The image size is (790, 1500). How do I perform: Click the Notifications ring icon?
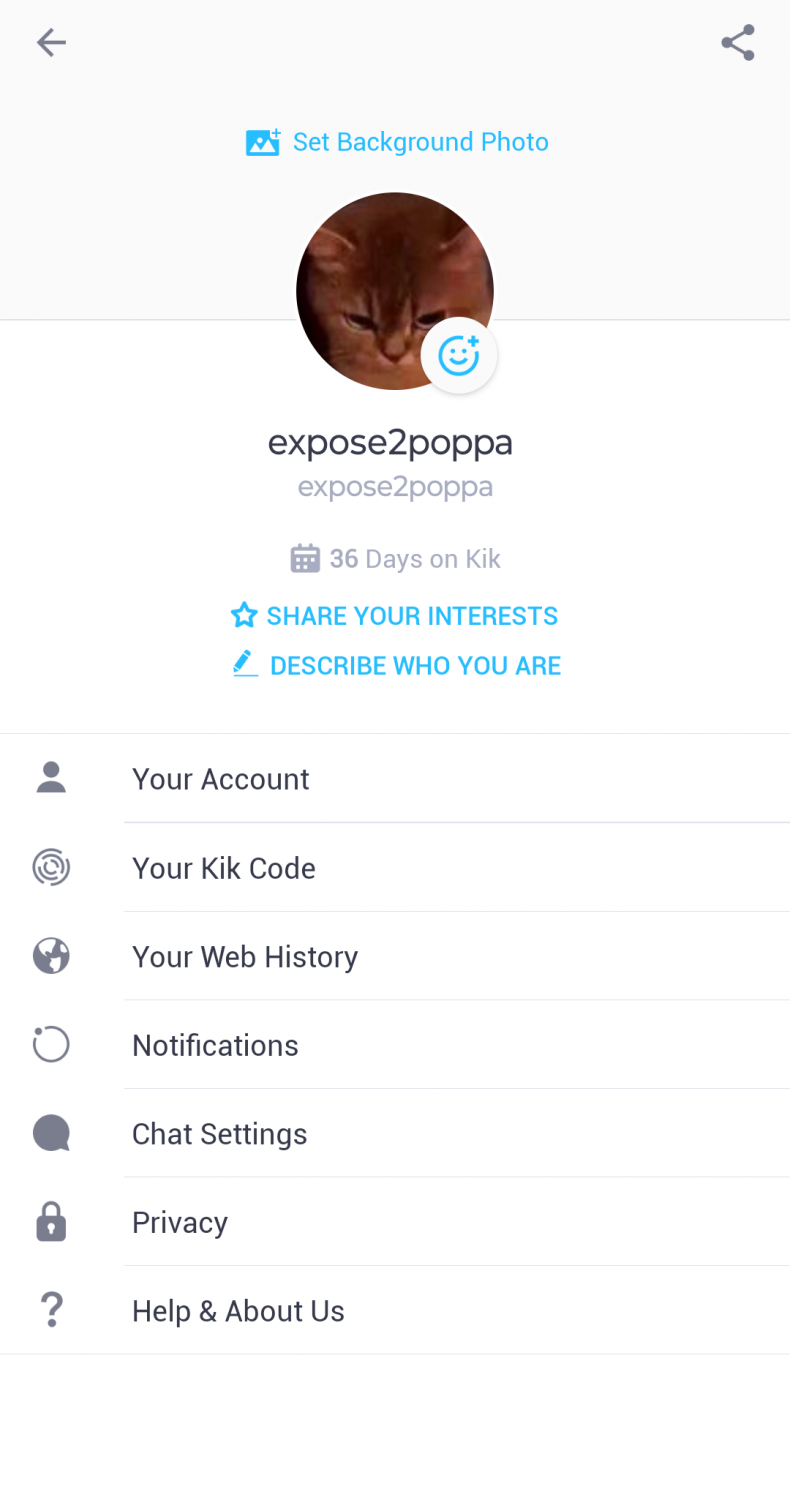click(51, 1045)
